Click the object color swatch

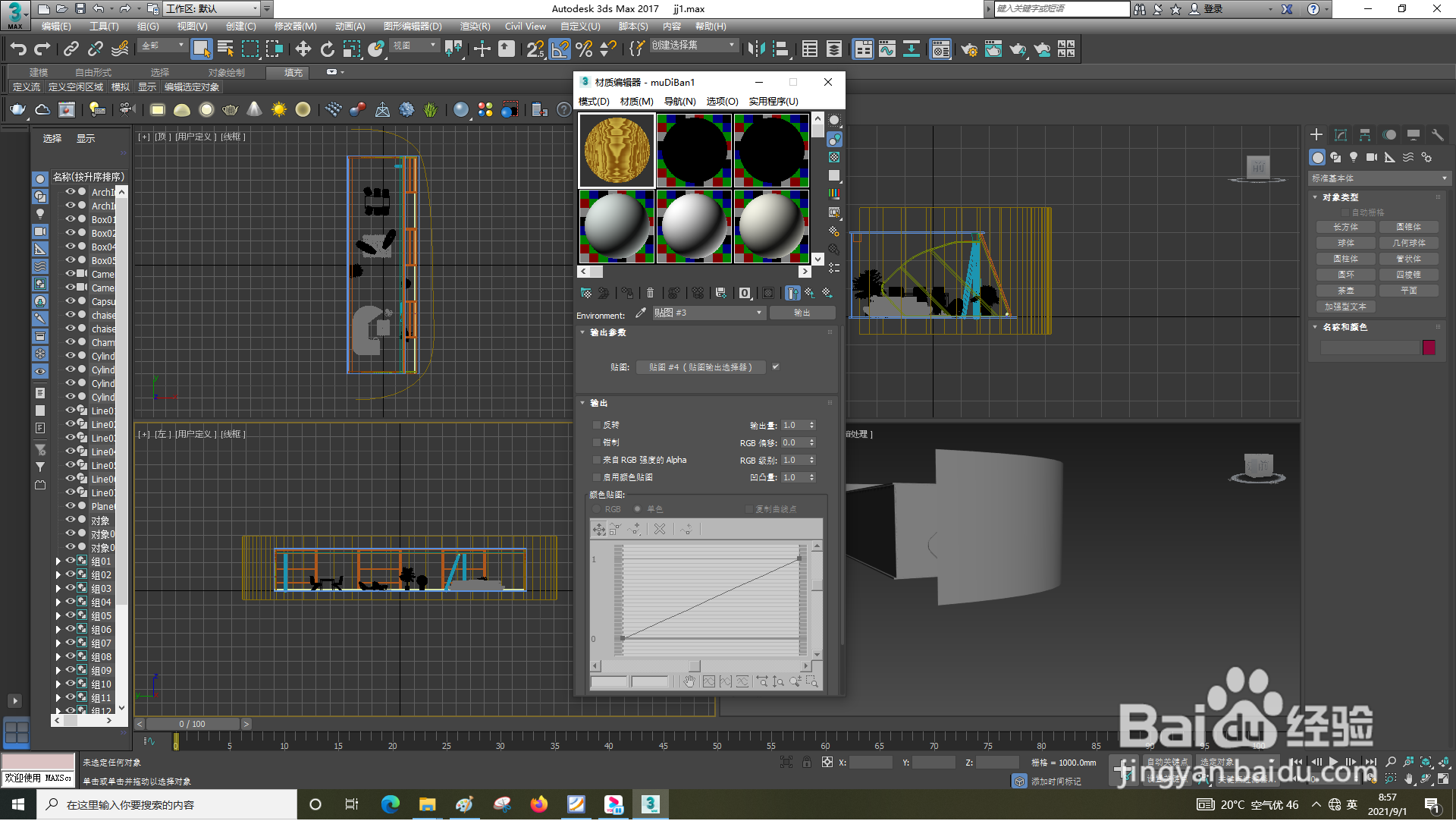tap(1429, 348)
